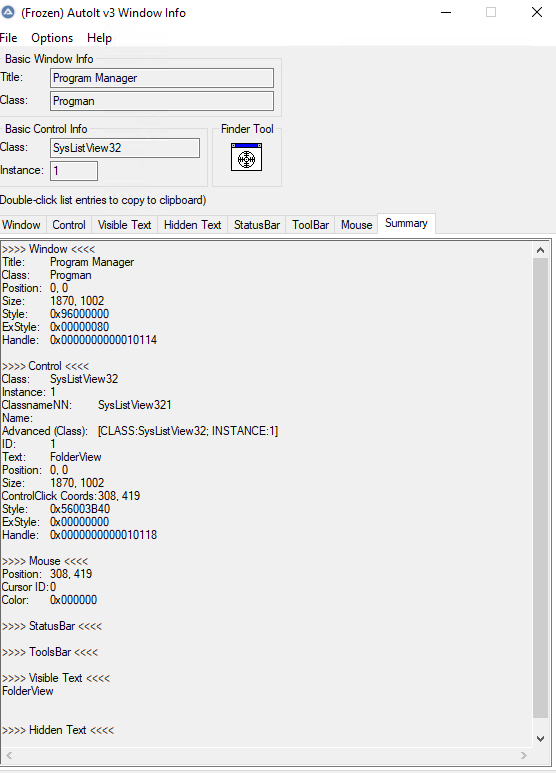This screenshot has height=773, width=556.
Task: Click the window Handle 0x0000000000010114
Action: tap(104, 340)
